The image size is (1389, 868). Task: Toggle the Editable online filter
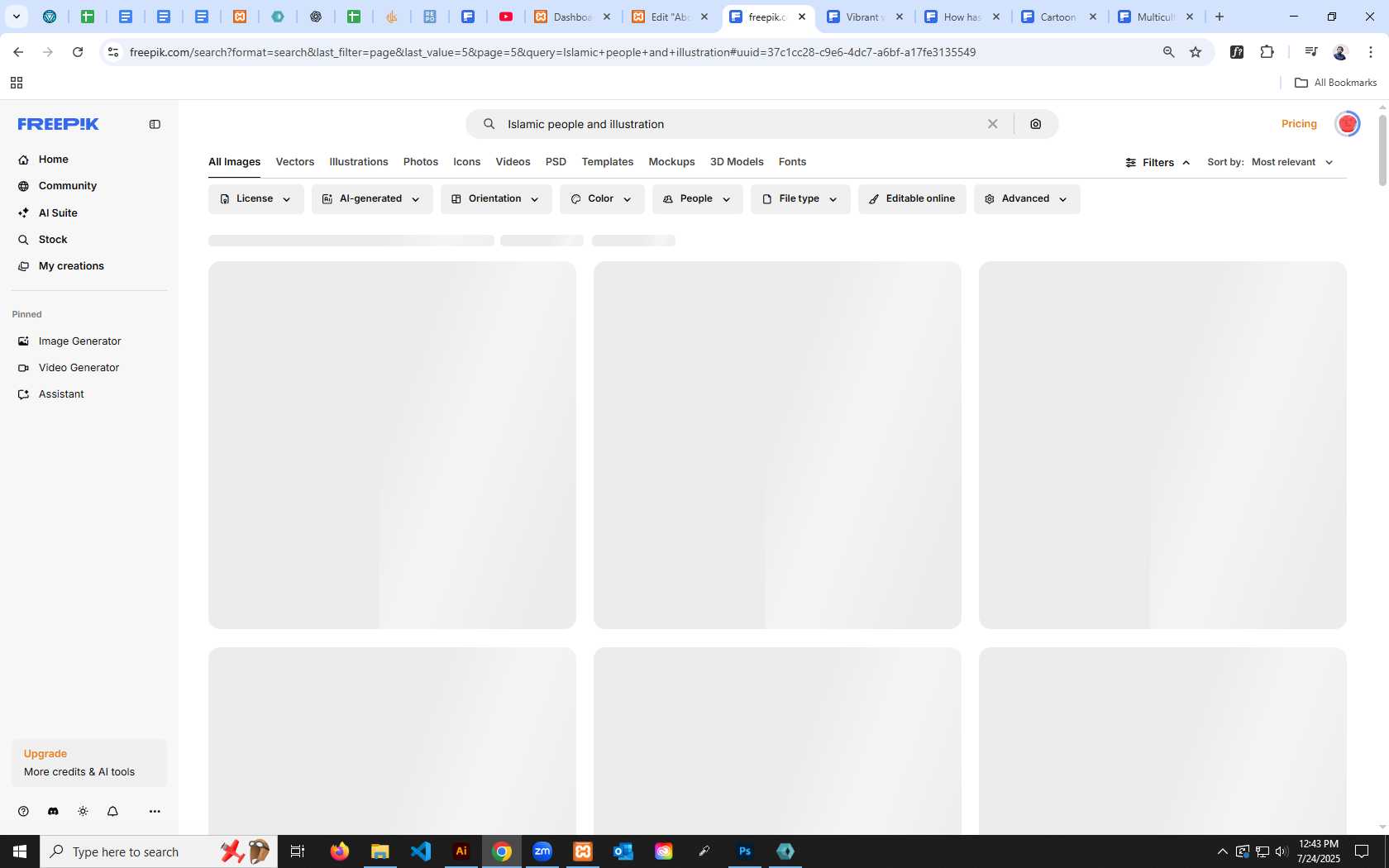912,199
